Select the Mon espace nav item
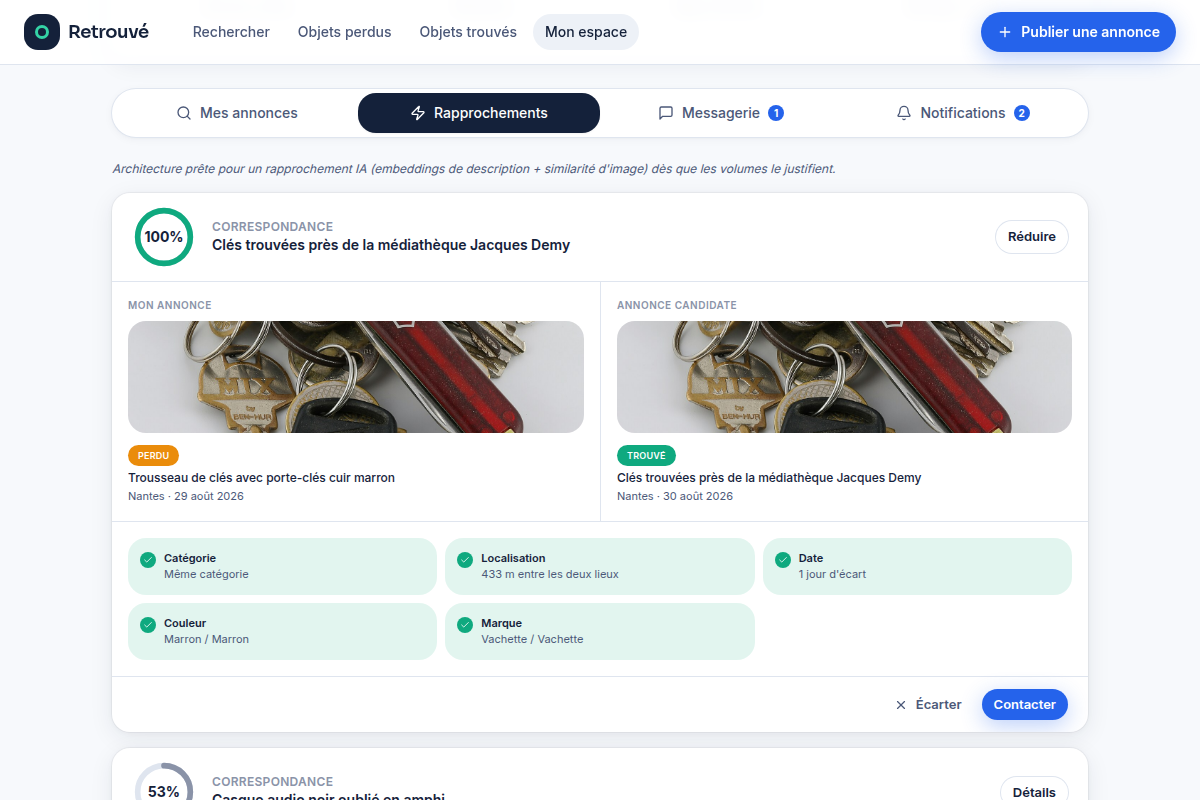1200x800 pixels. pyautogui.click(x=586, y=32)
